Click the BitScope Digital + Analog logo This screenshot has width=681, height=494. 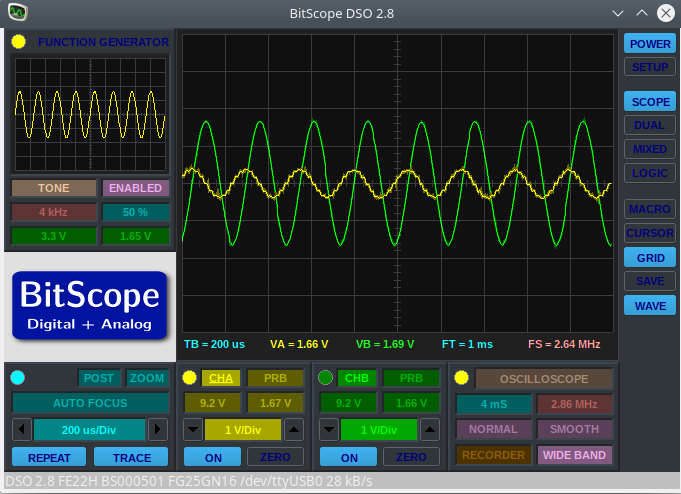[x=90, y=304]
